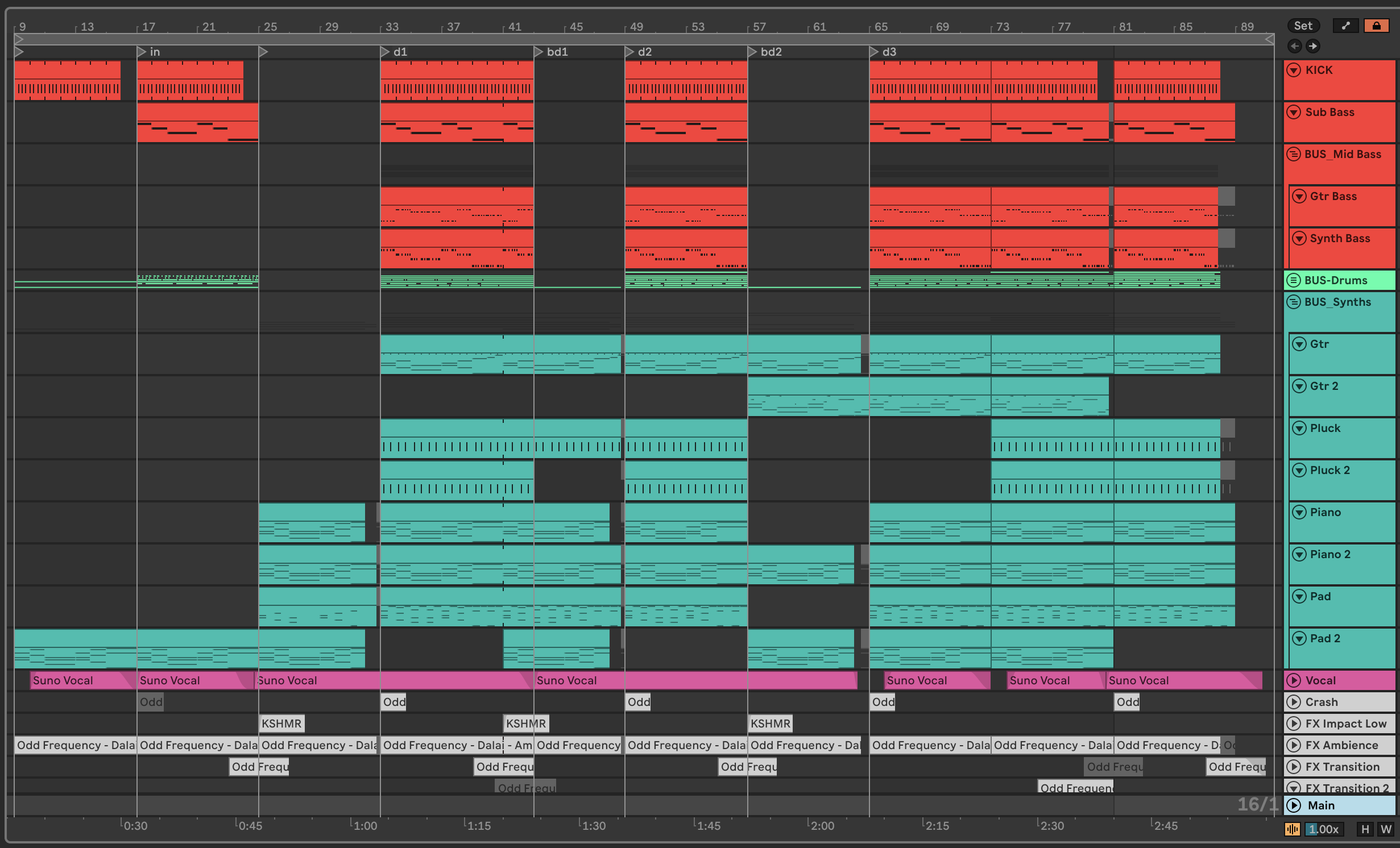The width and height of the screenshot is (1400, 848).
Task: Unfold the Crash track arrow icon
Action: click(x=1294, y=702)
